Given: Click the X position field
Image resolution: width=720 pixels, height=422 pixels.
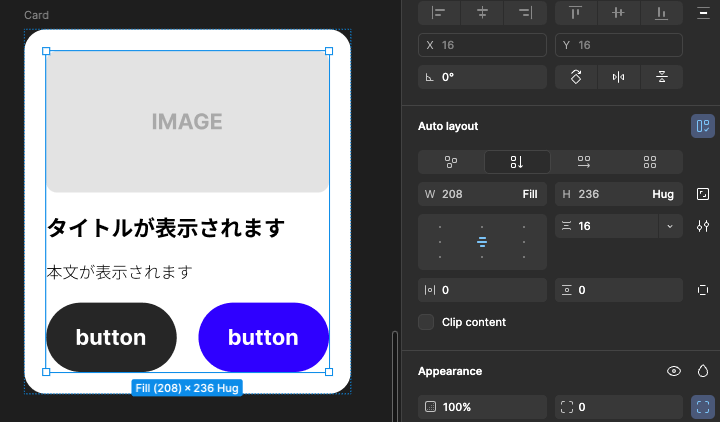Looking at the screenshot, I should pos(482,45).
